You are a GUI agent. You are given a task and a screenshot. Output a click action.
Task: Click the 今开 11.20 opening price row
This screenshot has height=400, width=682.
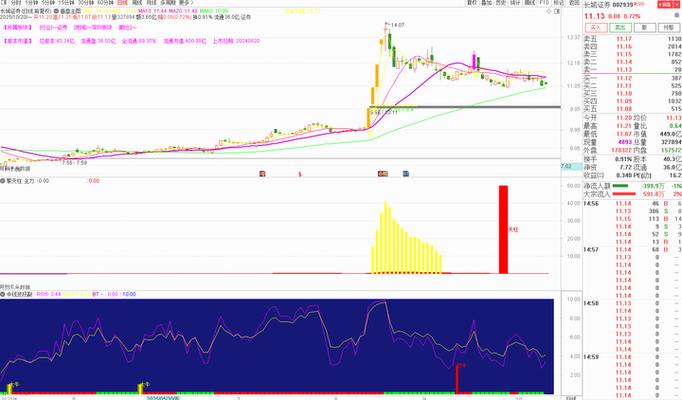[608, 118]
